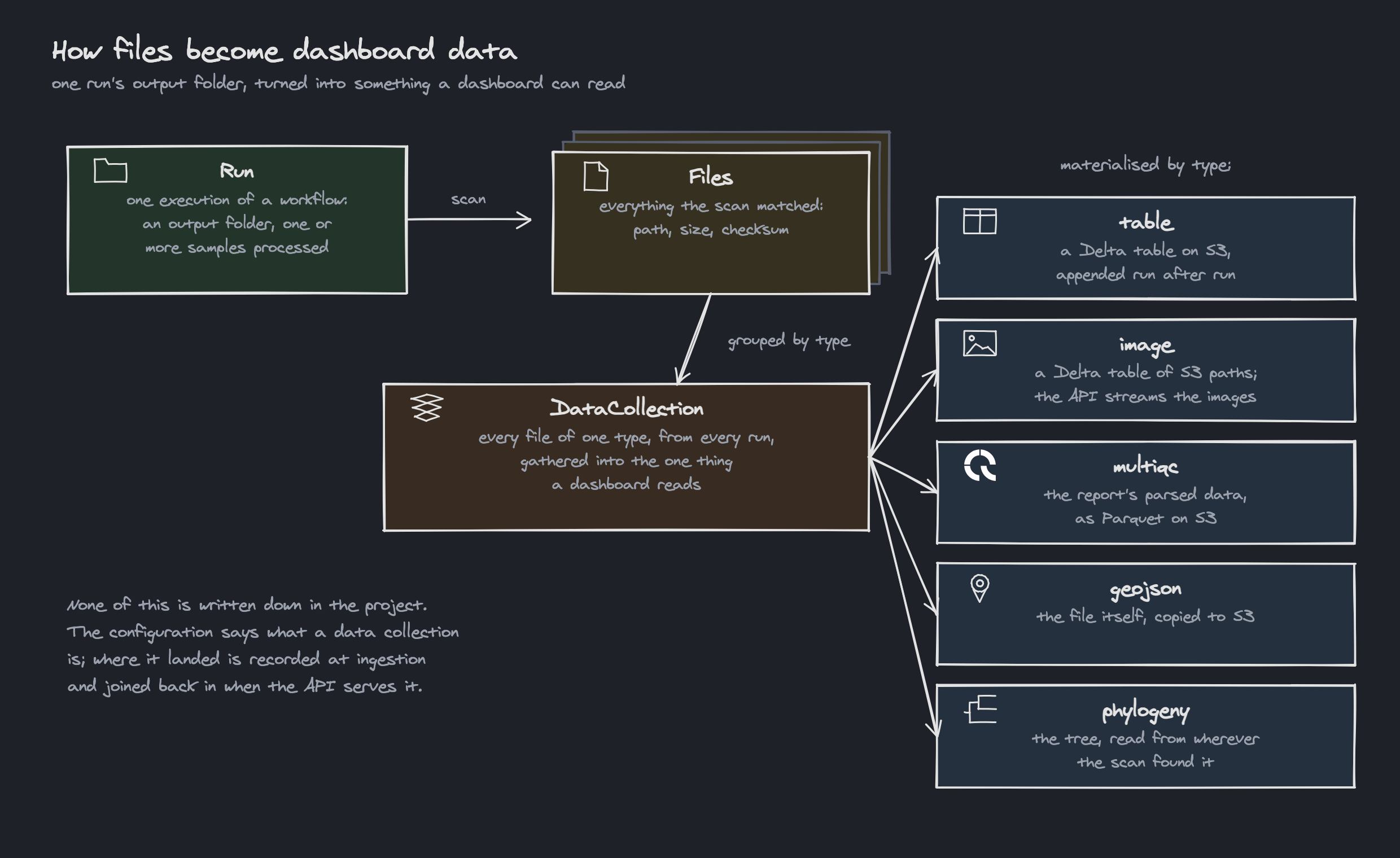The image size is (1400, 858).
Task: Click the subtitle starting 'one run's output folder'
Action: [339, 84]
